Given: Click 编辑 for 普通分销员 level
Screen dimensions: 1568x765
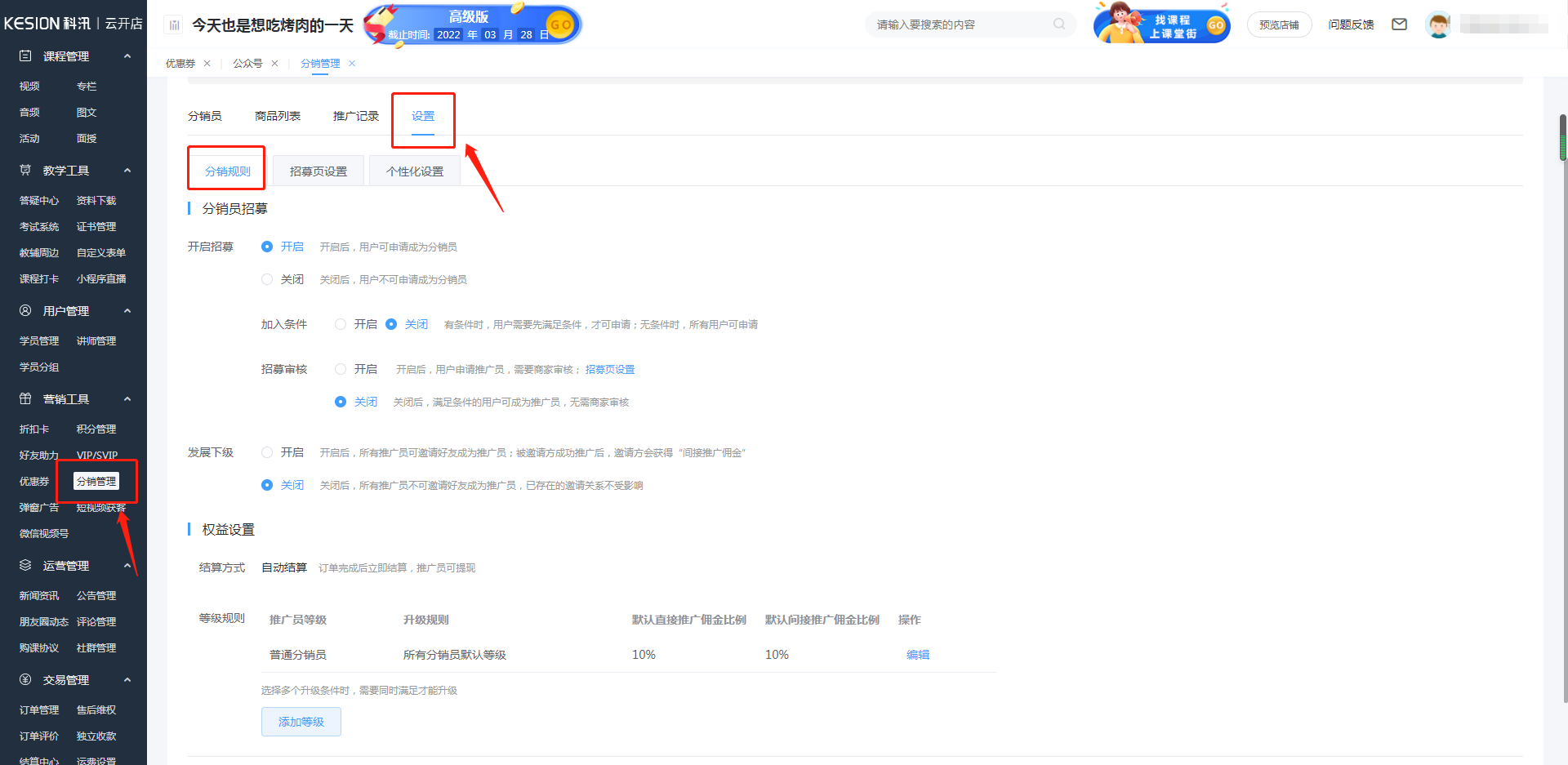Looking at the screenshot, I should coord(918,655).
